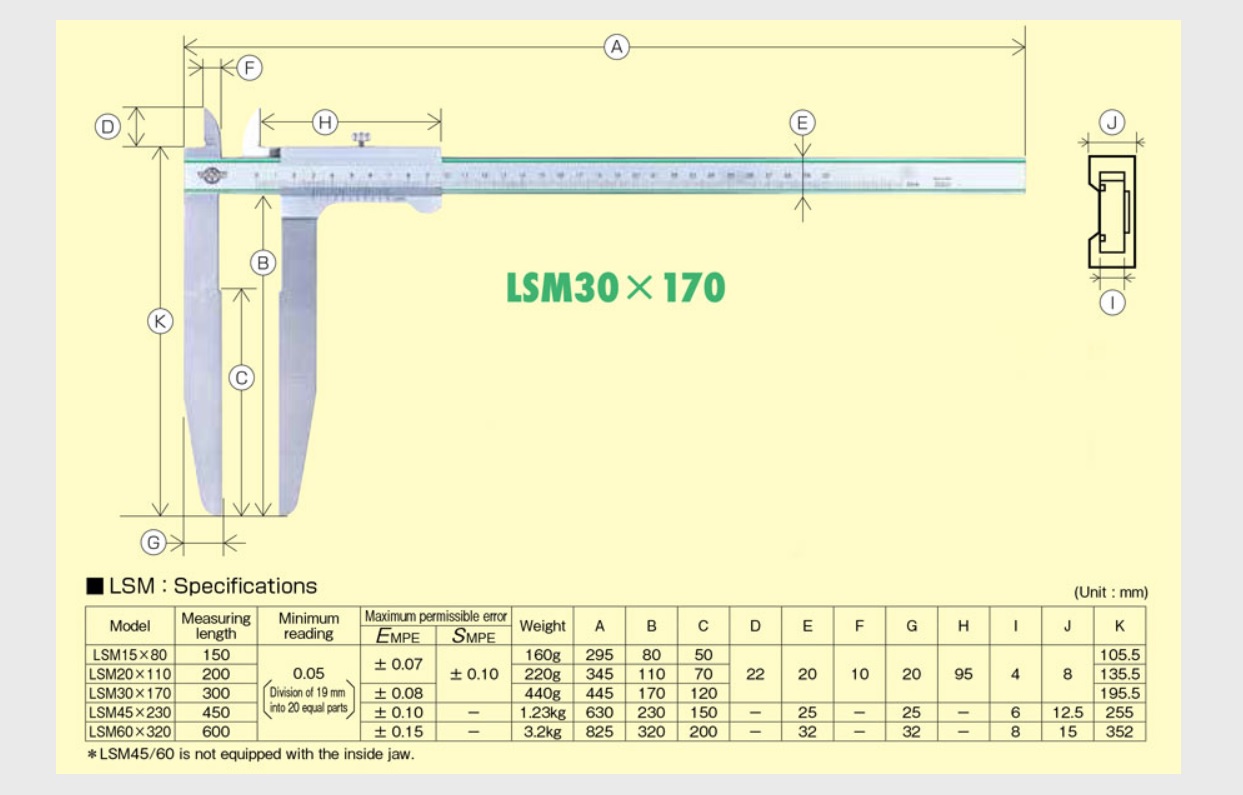Image resolution: width=1243 pixels, height=795 pixels.
Task: Click the large green LSM30×170 title
Action: point(615,288)
